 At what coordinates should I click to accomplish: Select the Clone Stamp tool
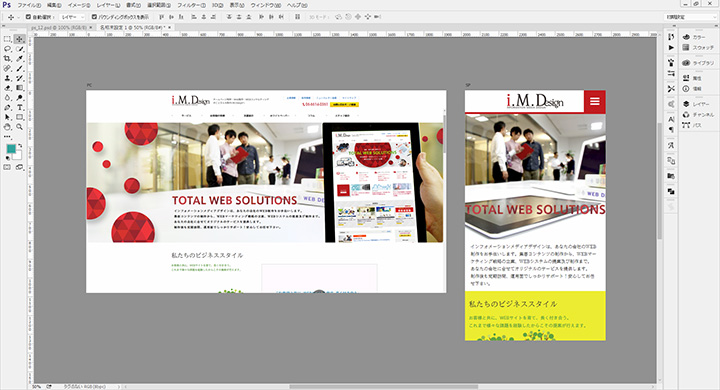(7, 78)
